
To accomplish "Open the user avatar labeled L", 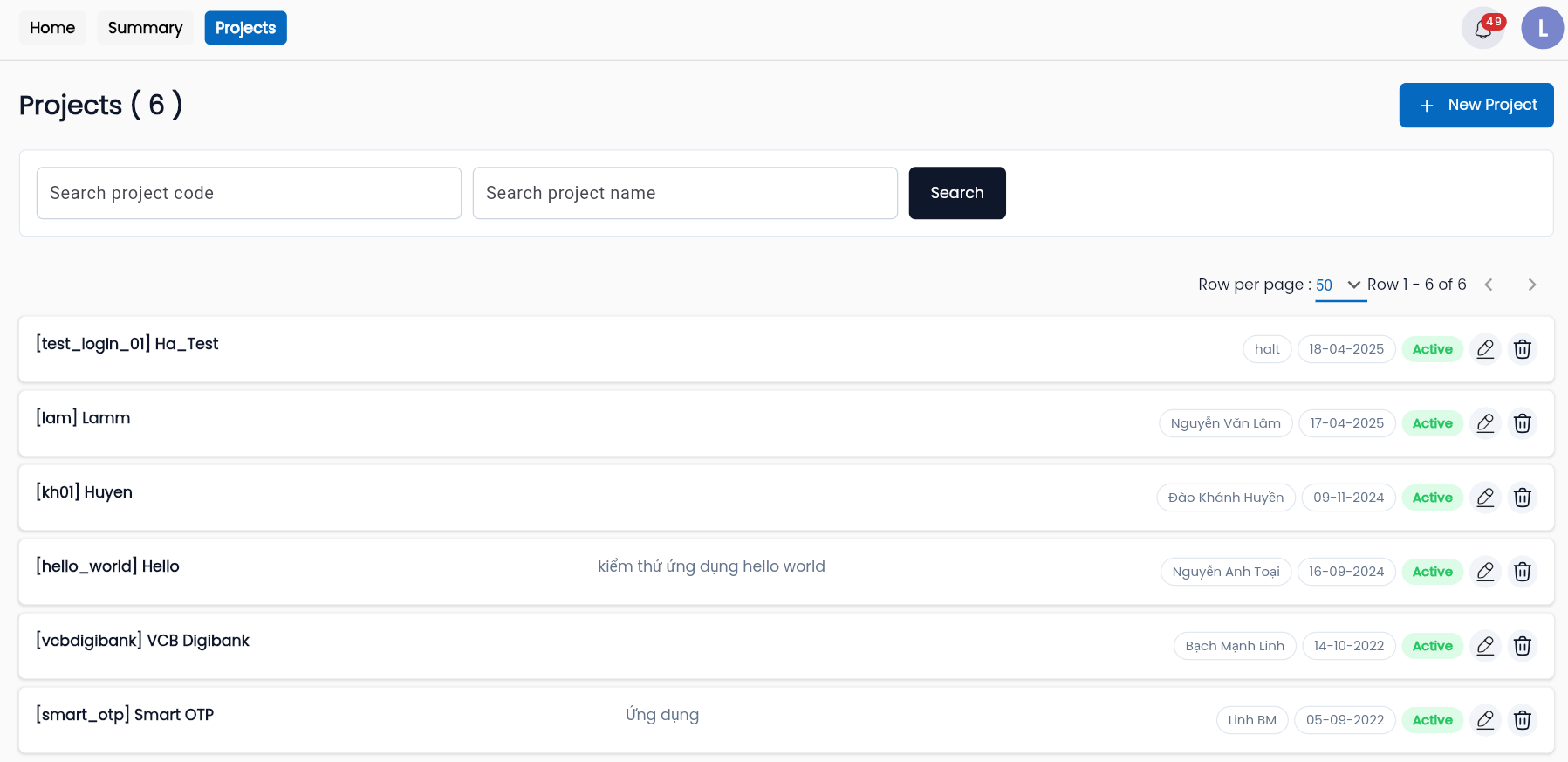I will [1542, 28].
